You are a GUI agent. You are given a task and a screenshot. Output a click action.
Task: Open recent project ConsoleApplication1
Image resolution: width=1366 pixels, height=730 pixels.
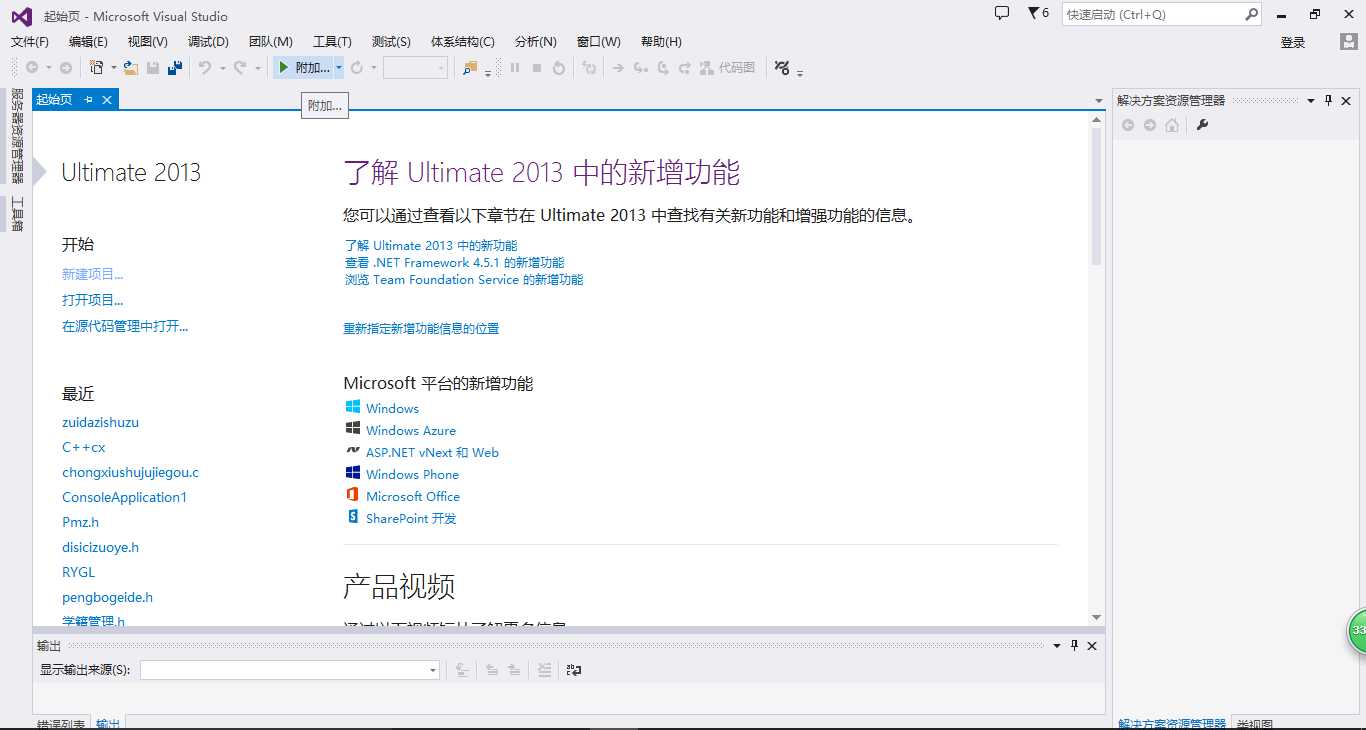(124, 497)
